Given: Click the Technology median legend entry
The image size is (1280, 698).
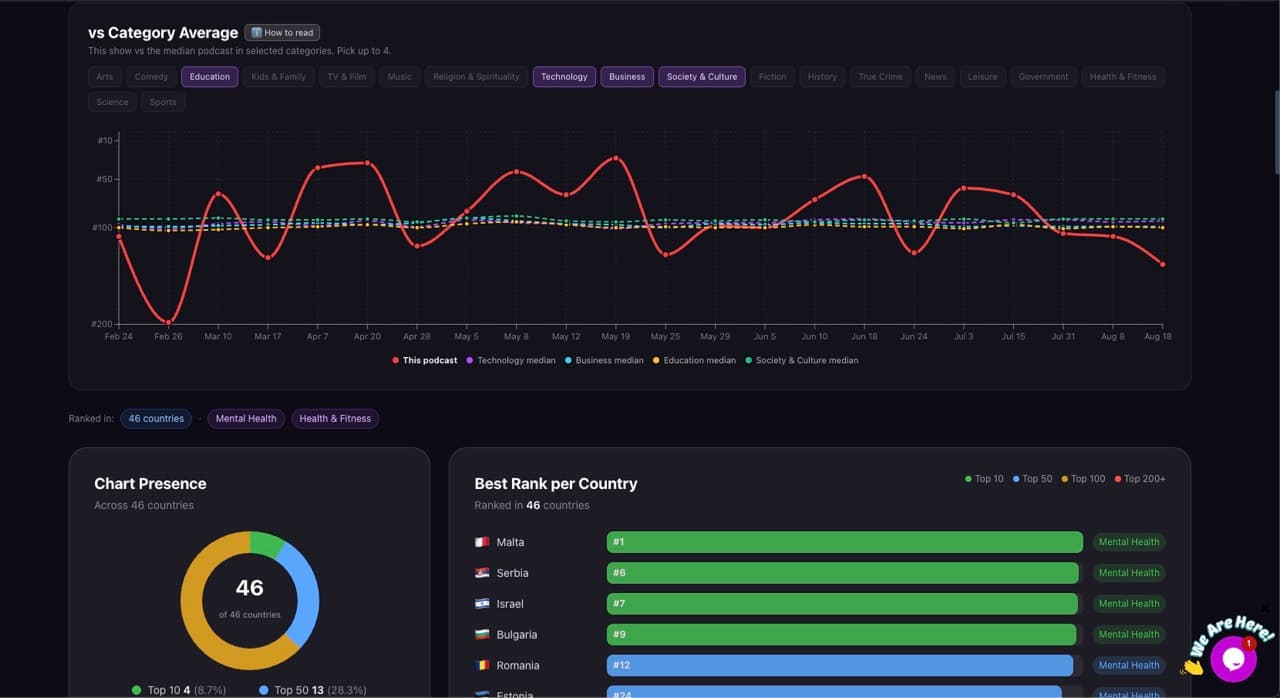Looking at the screenshot, I should [x=511, y=360].
